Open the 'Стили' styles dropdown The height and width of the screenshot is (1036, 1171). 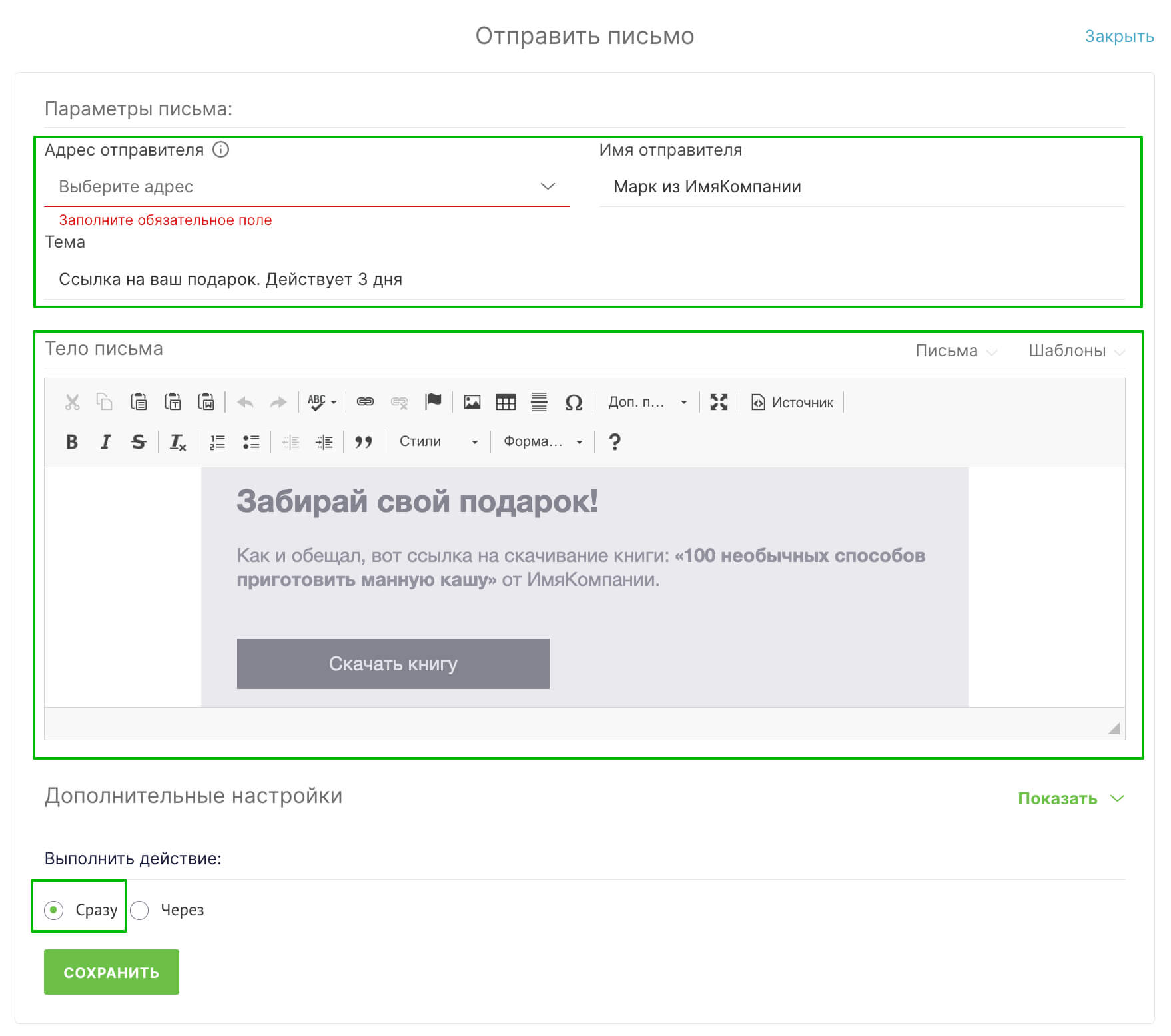(438, 441)
